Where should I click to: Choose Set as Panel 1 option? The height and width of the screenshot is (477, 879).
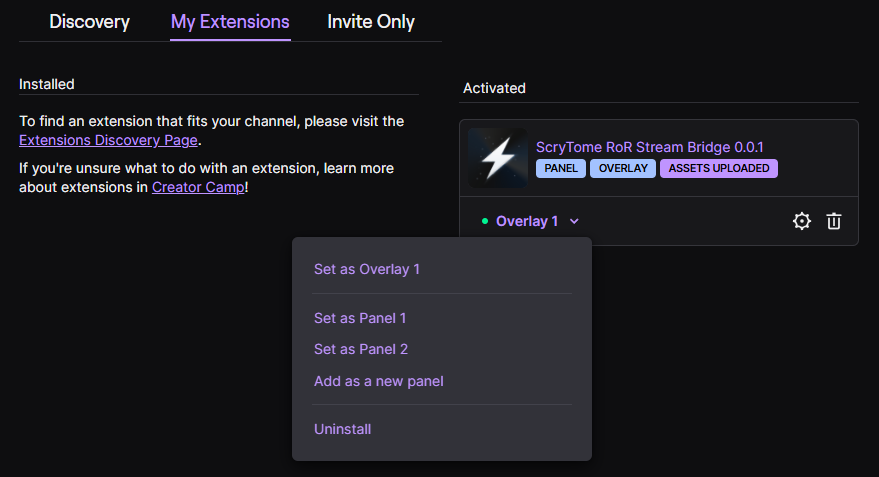[x=360, y=318]
